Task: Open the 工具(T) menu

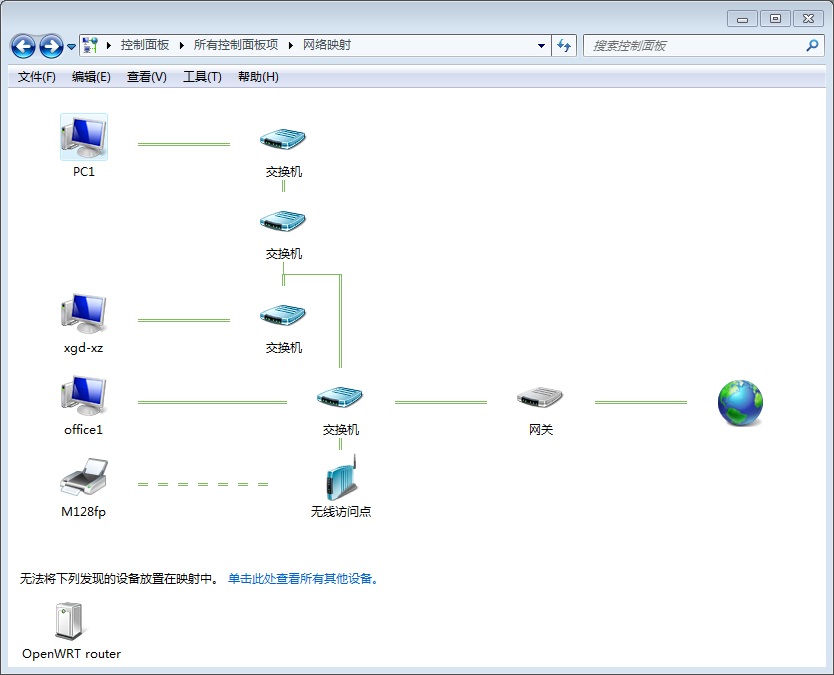Action: pos(202,77)
